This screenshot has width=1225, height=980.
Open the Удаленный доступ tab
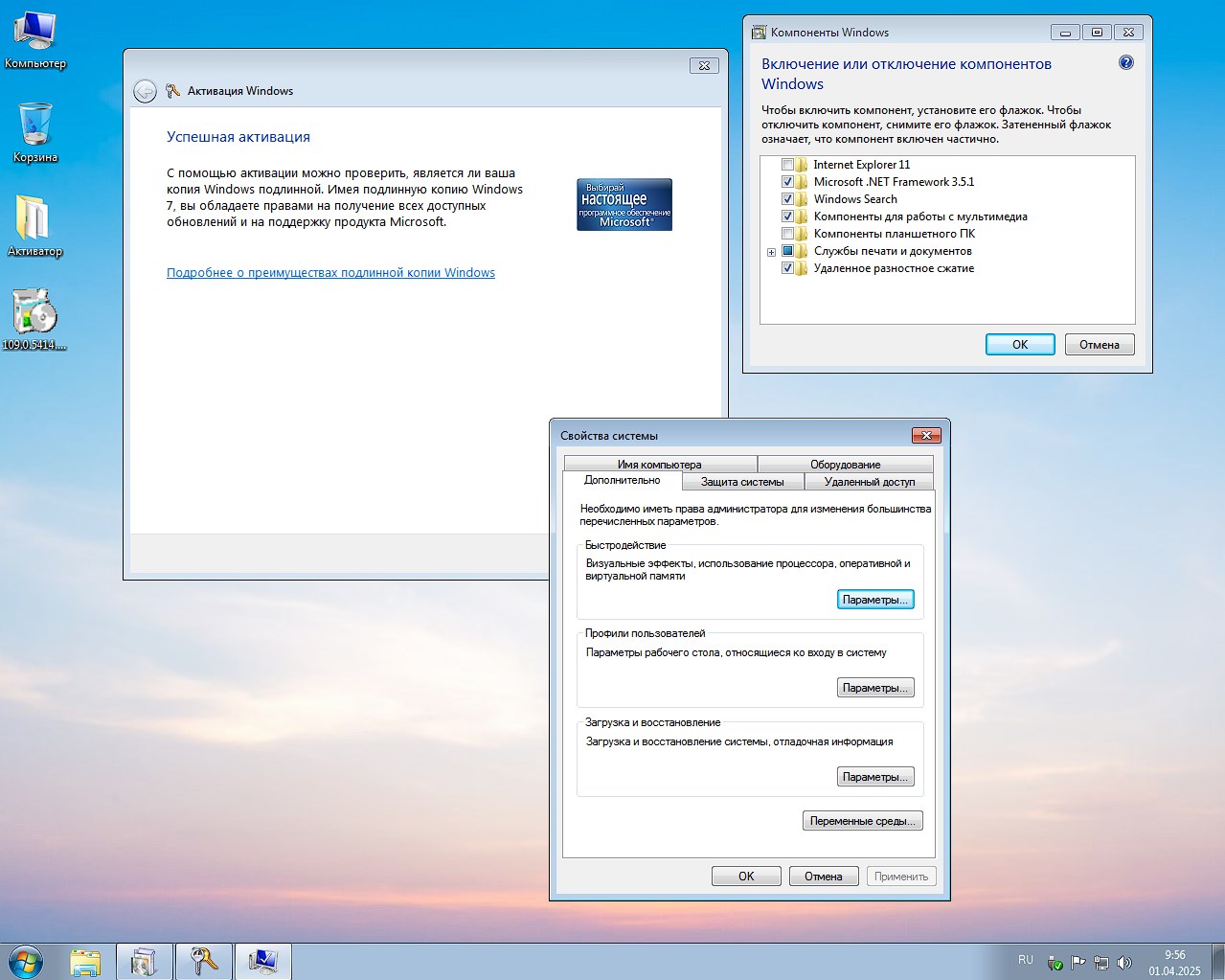click(870, 482)
